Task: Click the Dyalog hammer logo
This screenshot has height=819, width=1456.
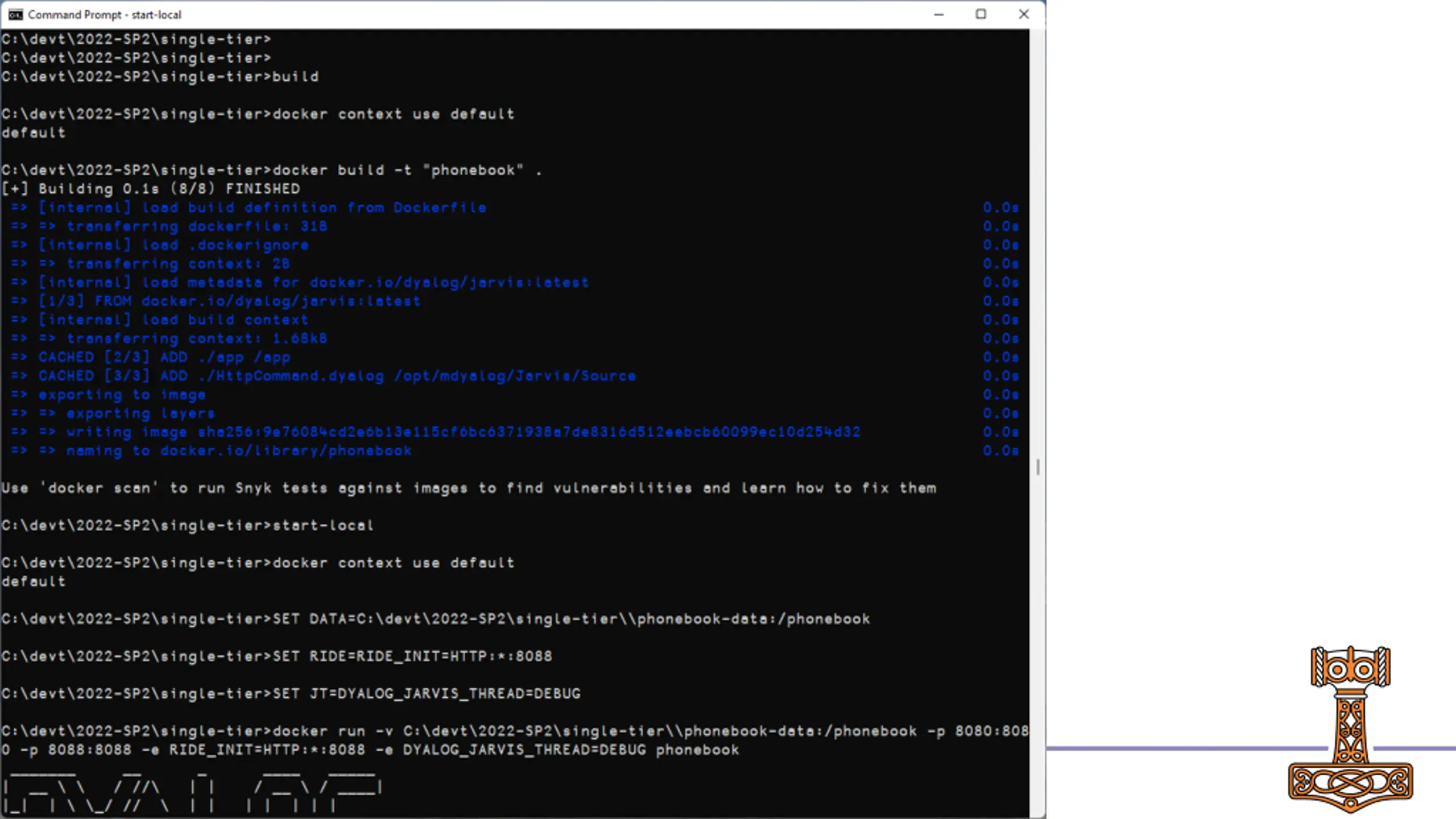Action: [1350, 729]
